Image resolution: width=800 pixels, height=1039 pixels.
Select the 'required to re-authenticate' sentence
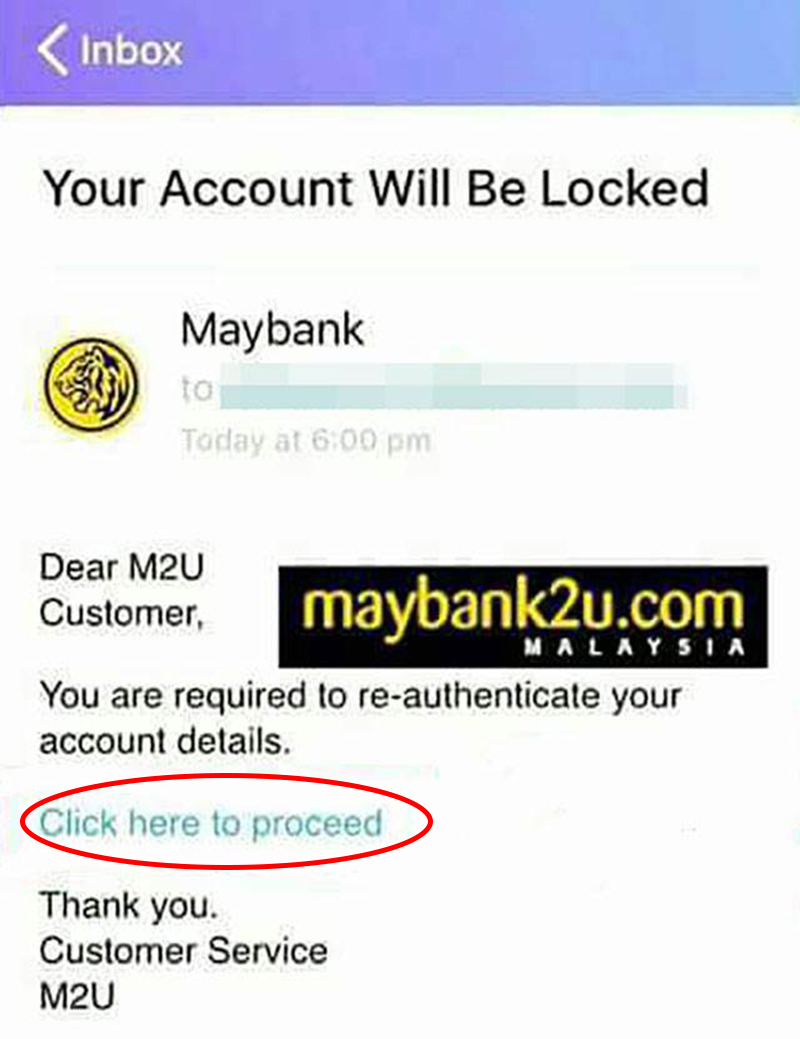point(361,696)
